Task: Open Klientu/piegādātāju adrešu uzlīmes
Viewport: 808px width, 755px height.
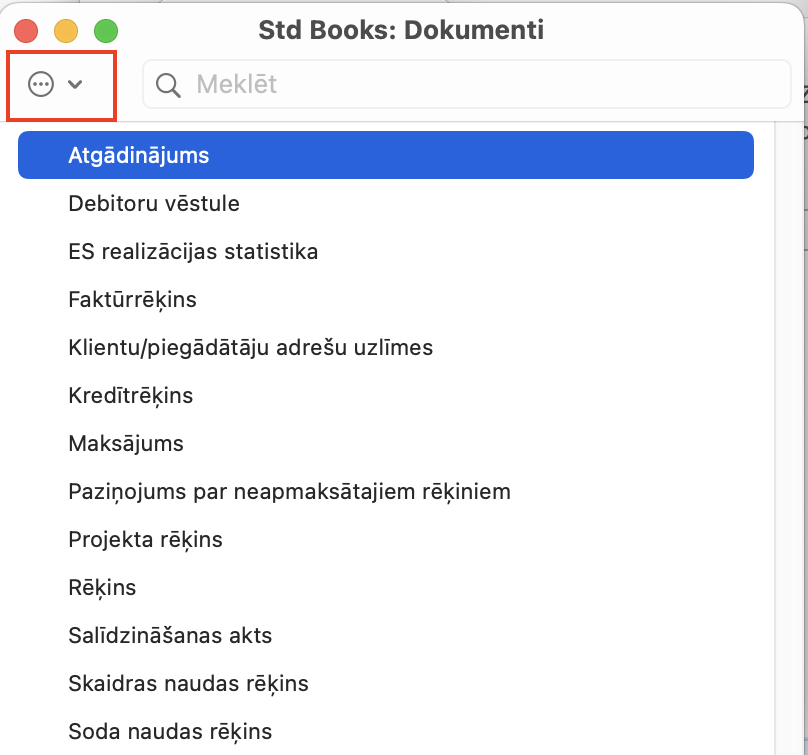Action: [x=250, y=348]
